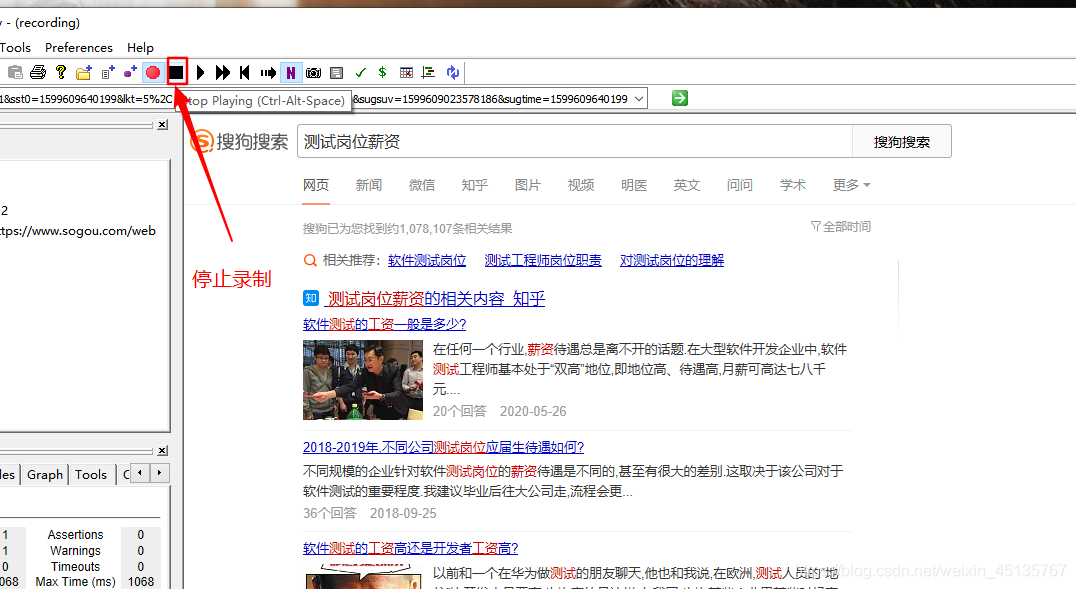The image size is (1076, 589).
Task: Click the add new step icon
Action: click(107, 72)
